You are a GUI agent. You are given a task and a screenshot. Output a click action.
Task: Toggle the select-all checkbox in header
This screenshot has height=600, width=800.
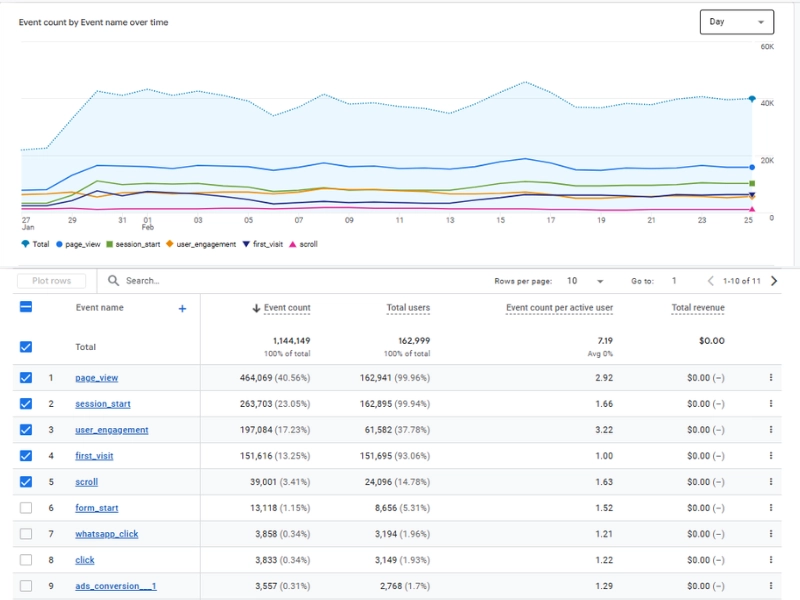coord(26,308)
